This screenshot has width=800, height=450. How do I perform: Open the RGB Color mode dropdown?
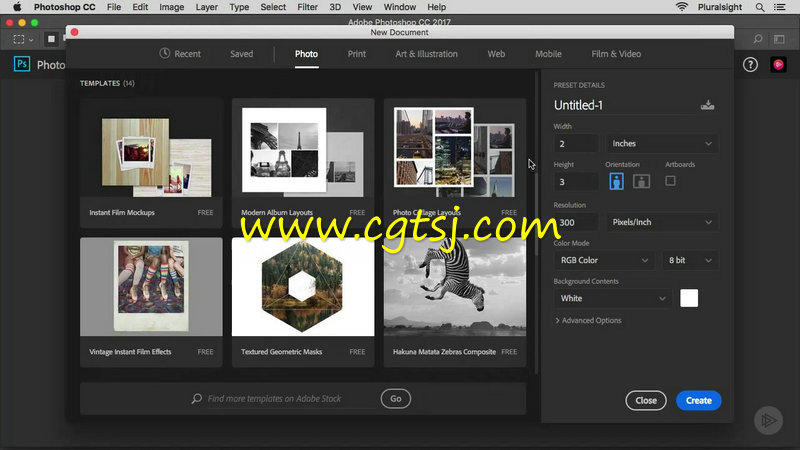[604, 260]
